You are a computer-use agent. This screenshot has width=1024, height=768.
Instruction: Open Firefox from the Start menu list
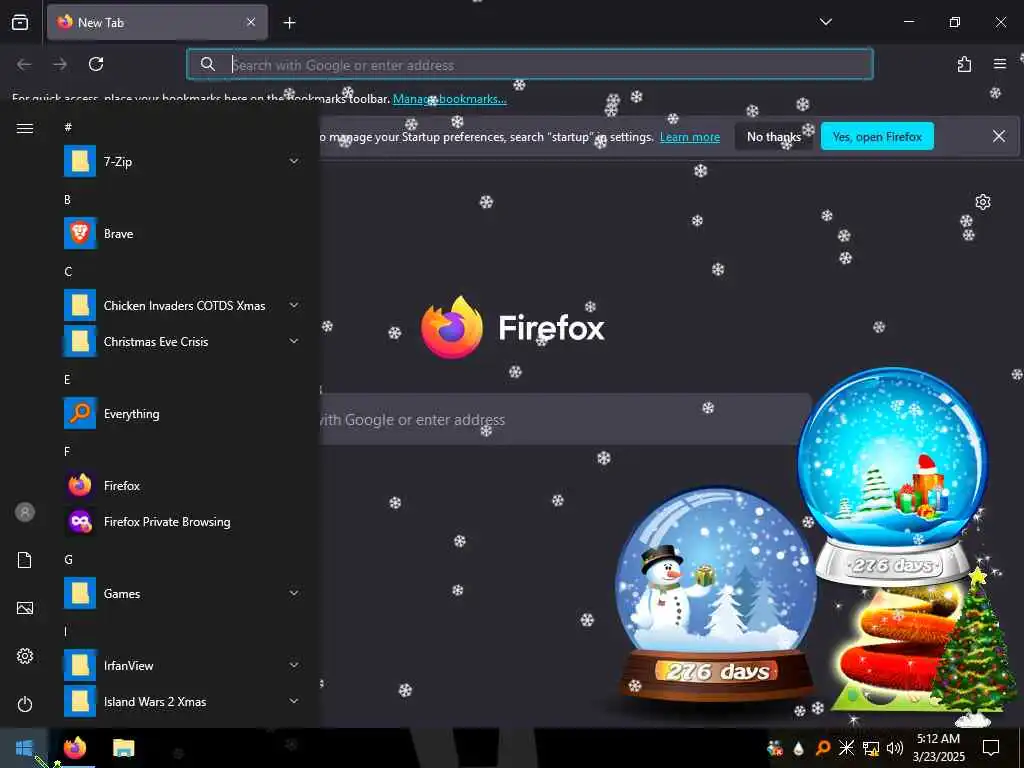click(182, 486)
